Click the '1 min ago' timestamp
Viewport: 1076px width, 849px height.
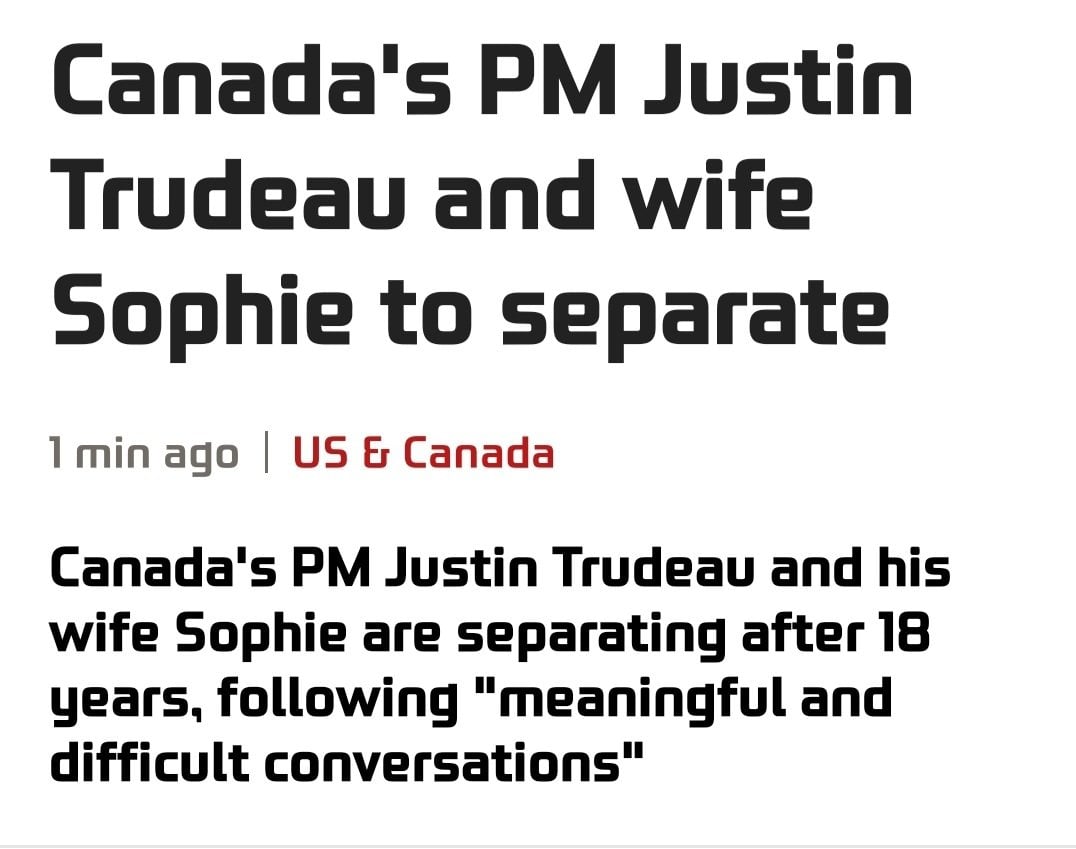click(x=144, y=454)
